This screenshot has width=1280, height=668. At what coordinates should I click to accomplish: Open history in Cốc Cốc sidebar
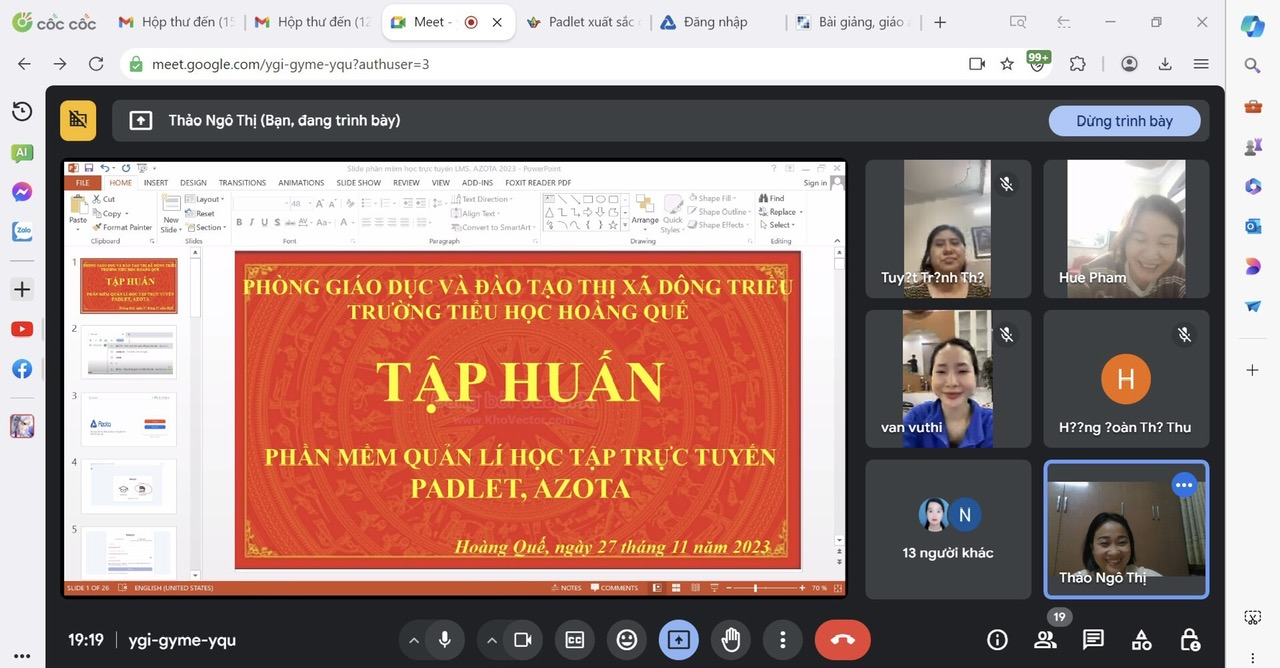pyautogui.click(x=22, y=112)
